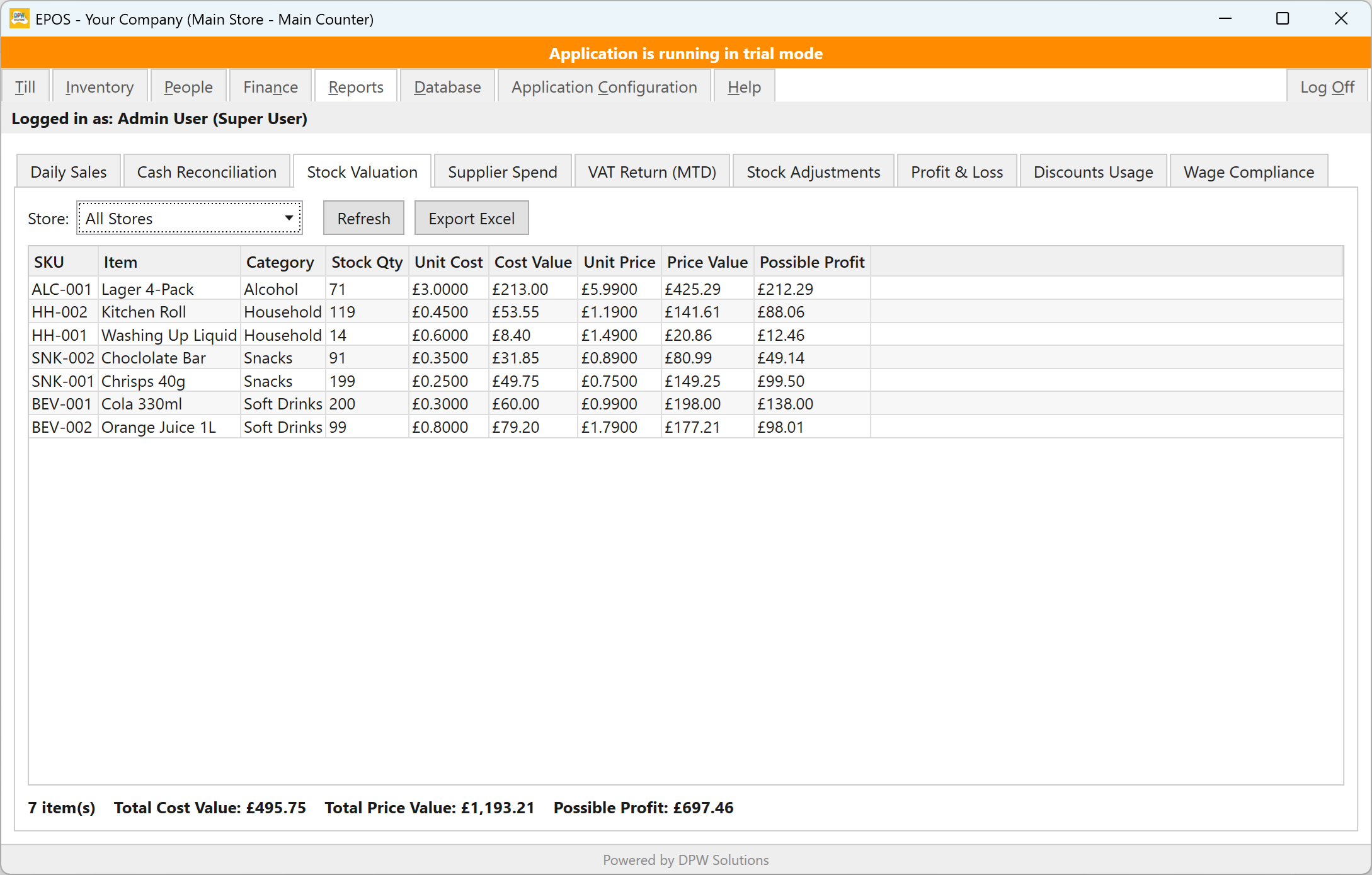This screenshot has width=1372, height=875.
Task: Open the Reports menu
Action: coord(356,87)
